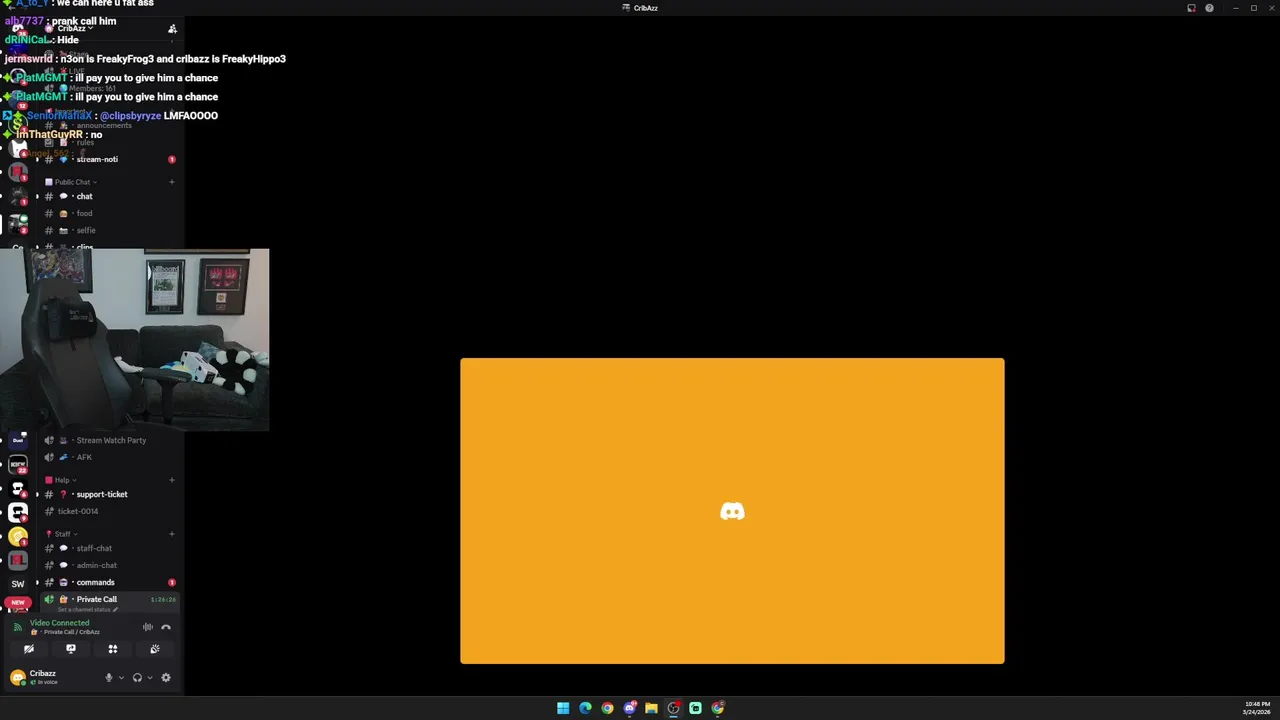This screenshot has height=720, width=1280.
Task: Open Discord from the taskbar
Action: (x=629, y=708)
